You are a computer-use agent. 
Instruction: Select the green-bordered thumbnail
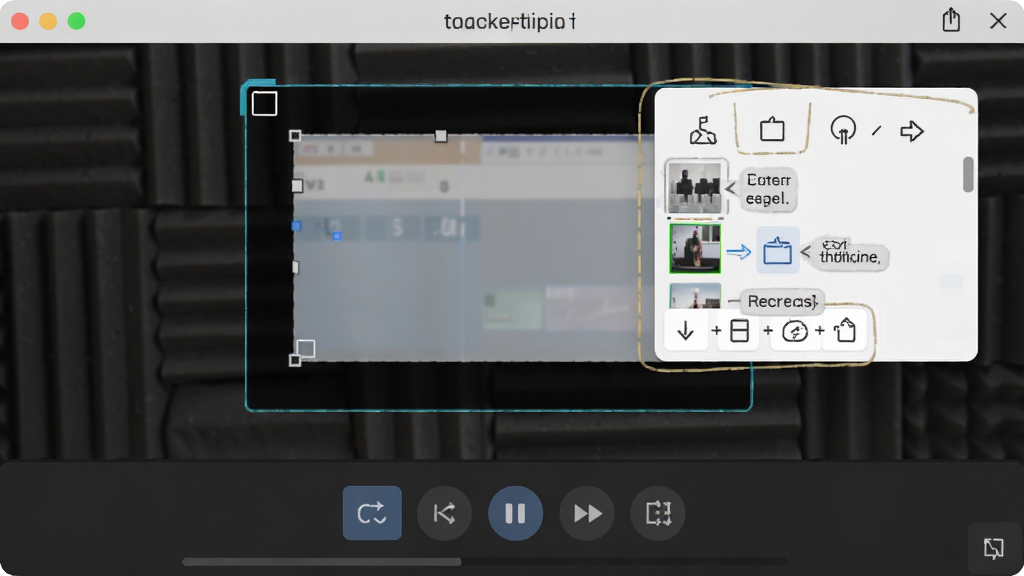point(695,248)
